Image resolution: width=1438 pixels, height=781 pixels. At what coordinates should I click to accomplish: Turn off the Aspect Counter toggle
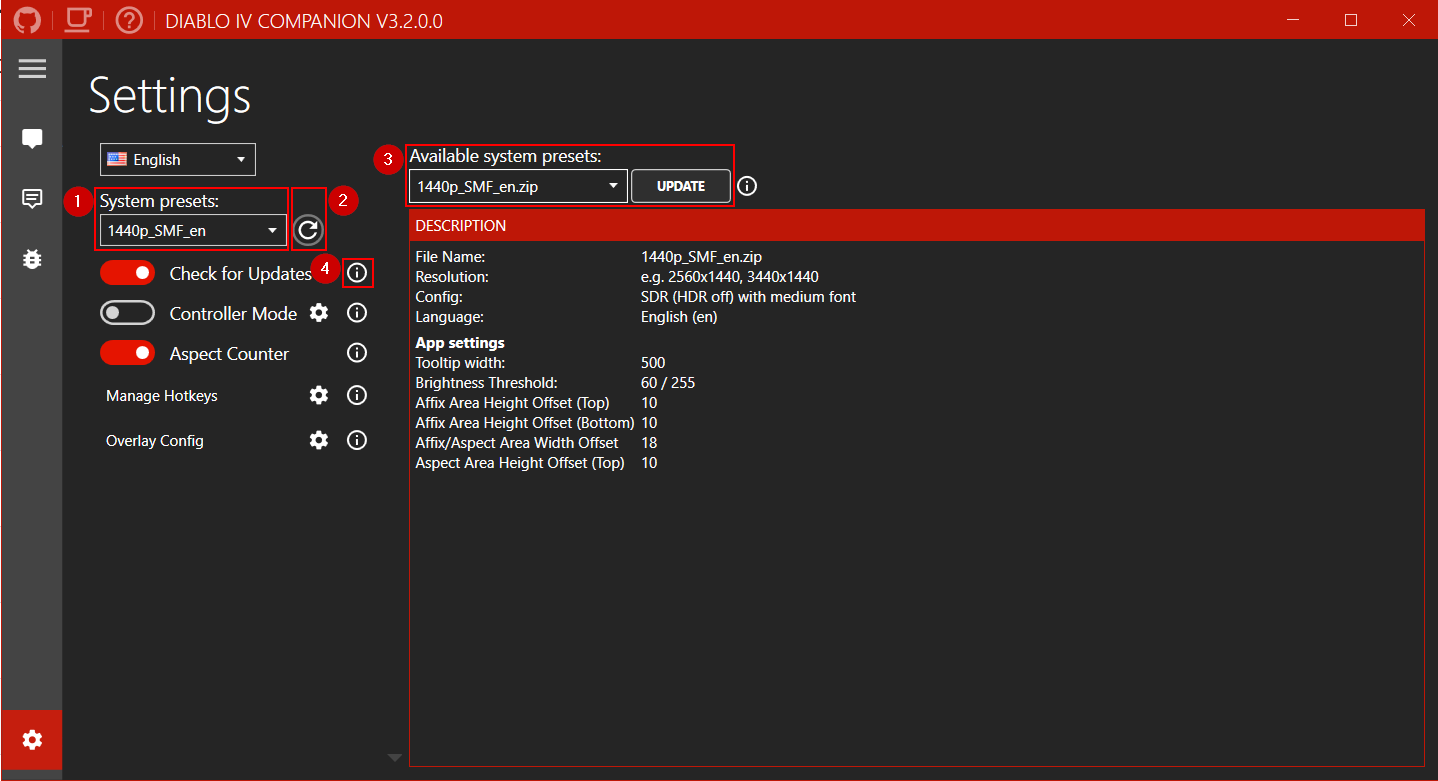click(x=127, y=353)
